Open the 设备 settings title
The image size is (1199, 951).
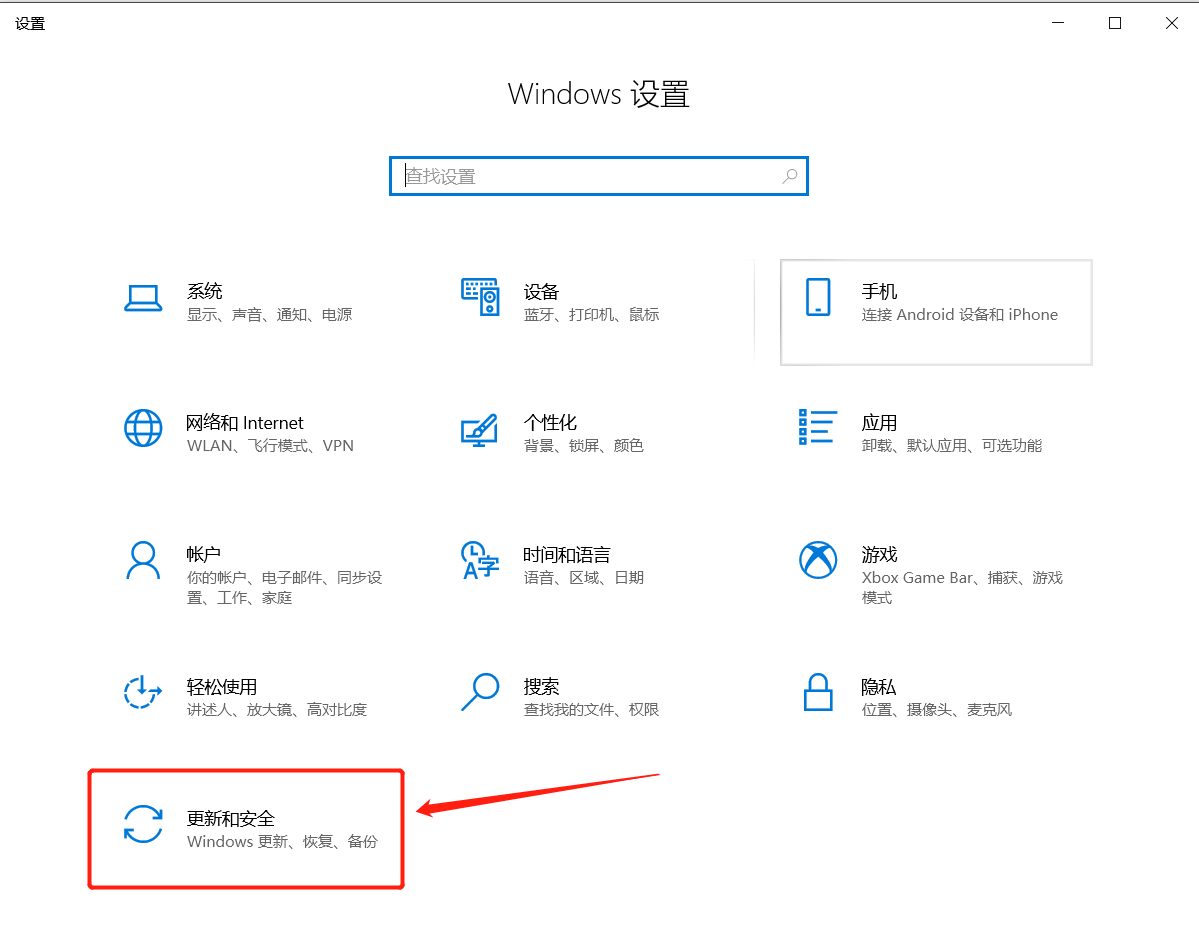point(541,291)
